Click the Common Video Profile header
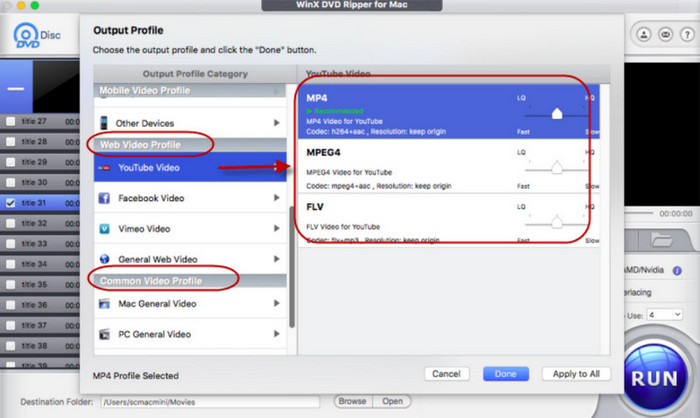 tap(190, 281)
